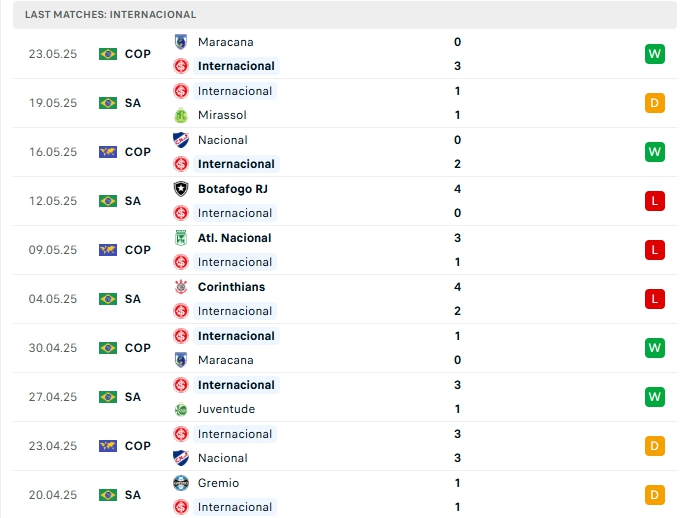Click the D badge for Mirassol match

coord(655,103)
